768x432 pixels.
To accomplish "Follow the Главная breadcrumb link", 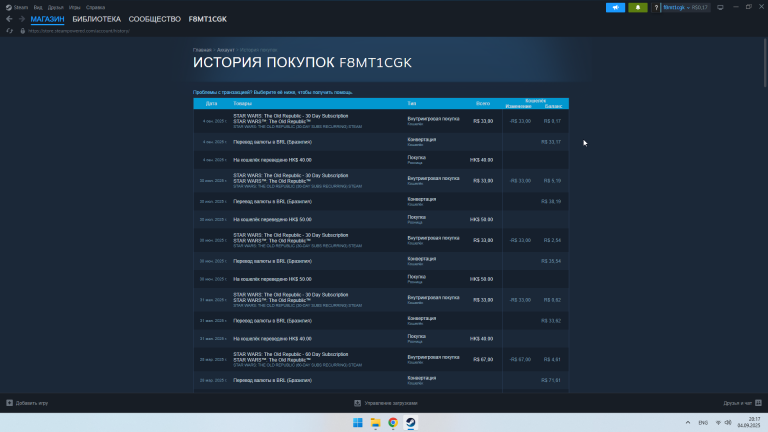I will tap(202, 50).
